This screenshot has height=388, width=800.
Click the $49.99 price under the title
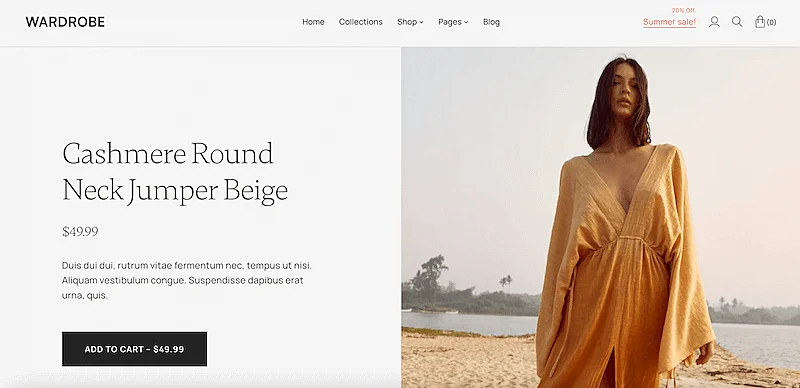80,232
